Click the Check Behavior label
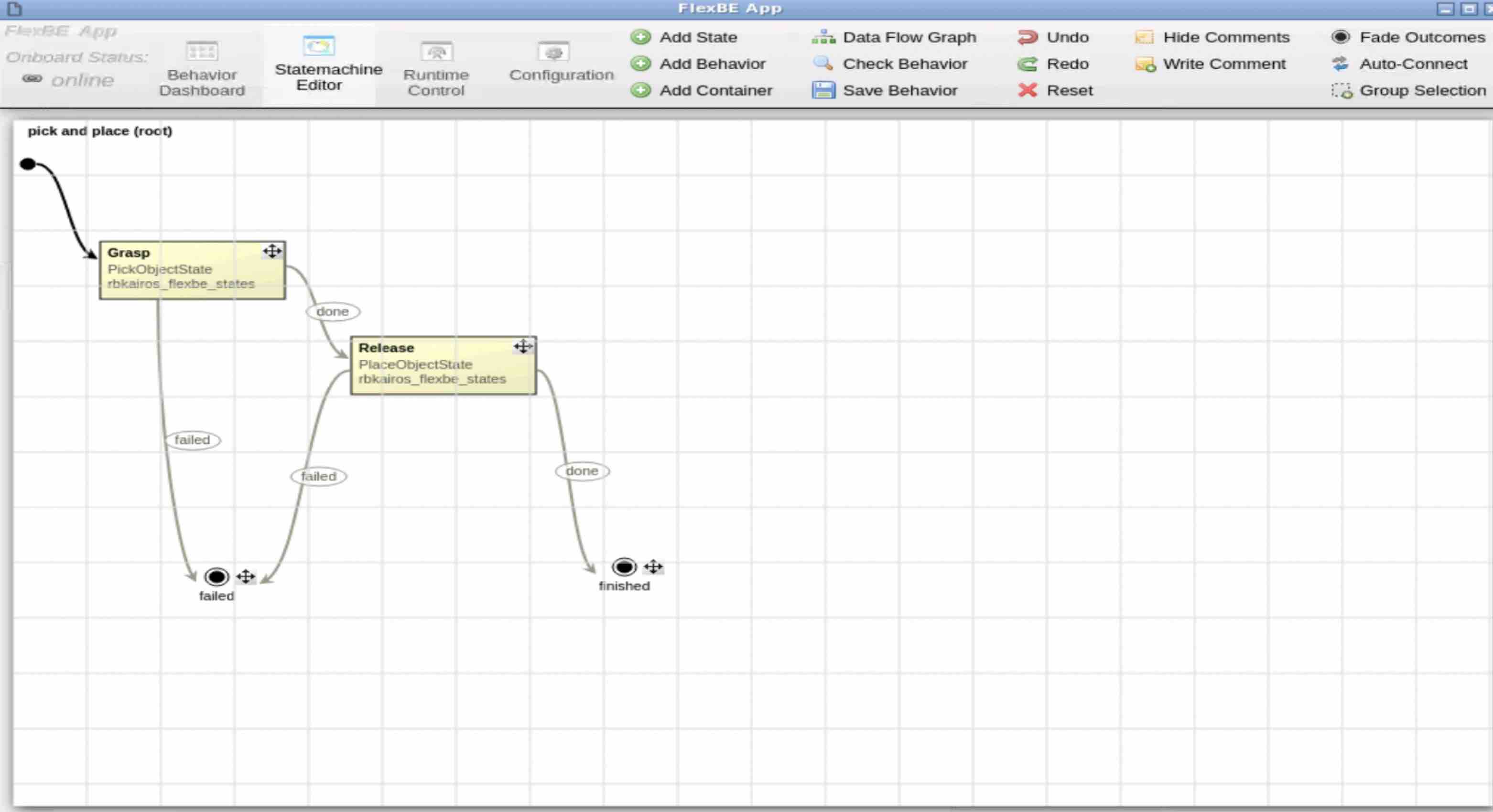Screen dimensions: 1493x812 [x=905, y=64]
